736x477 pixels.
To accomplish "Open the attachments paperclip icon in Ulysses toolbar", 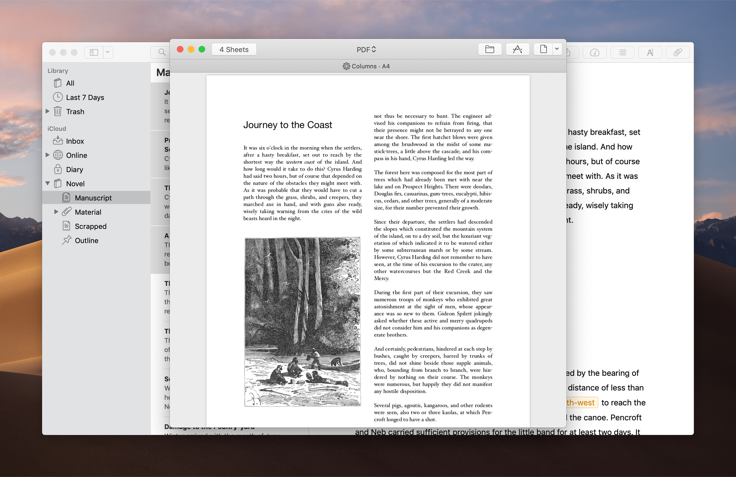I will [x=677, y=53].
